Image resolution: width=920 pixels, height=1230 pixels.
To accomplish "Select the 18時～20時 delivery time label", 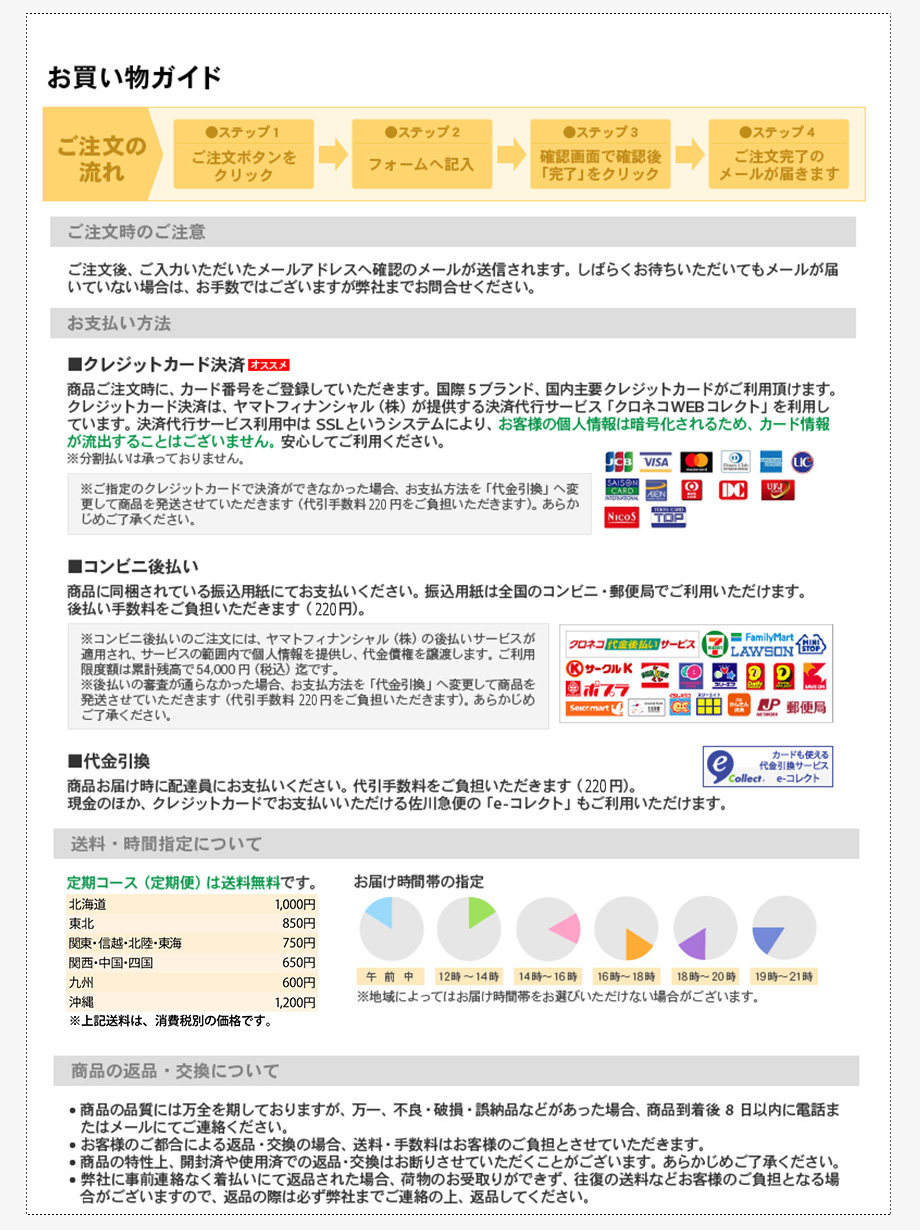I will click(x=705, y=976).
